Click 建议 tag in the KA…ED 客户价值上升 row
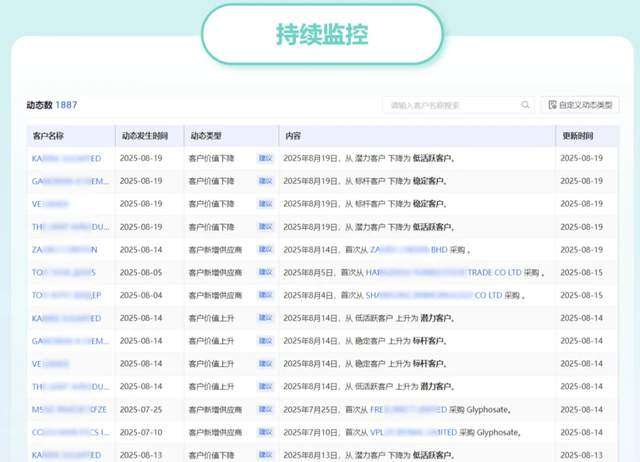Screen dimensions: 640x462 [x=265, y=318]
